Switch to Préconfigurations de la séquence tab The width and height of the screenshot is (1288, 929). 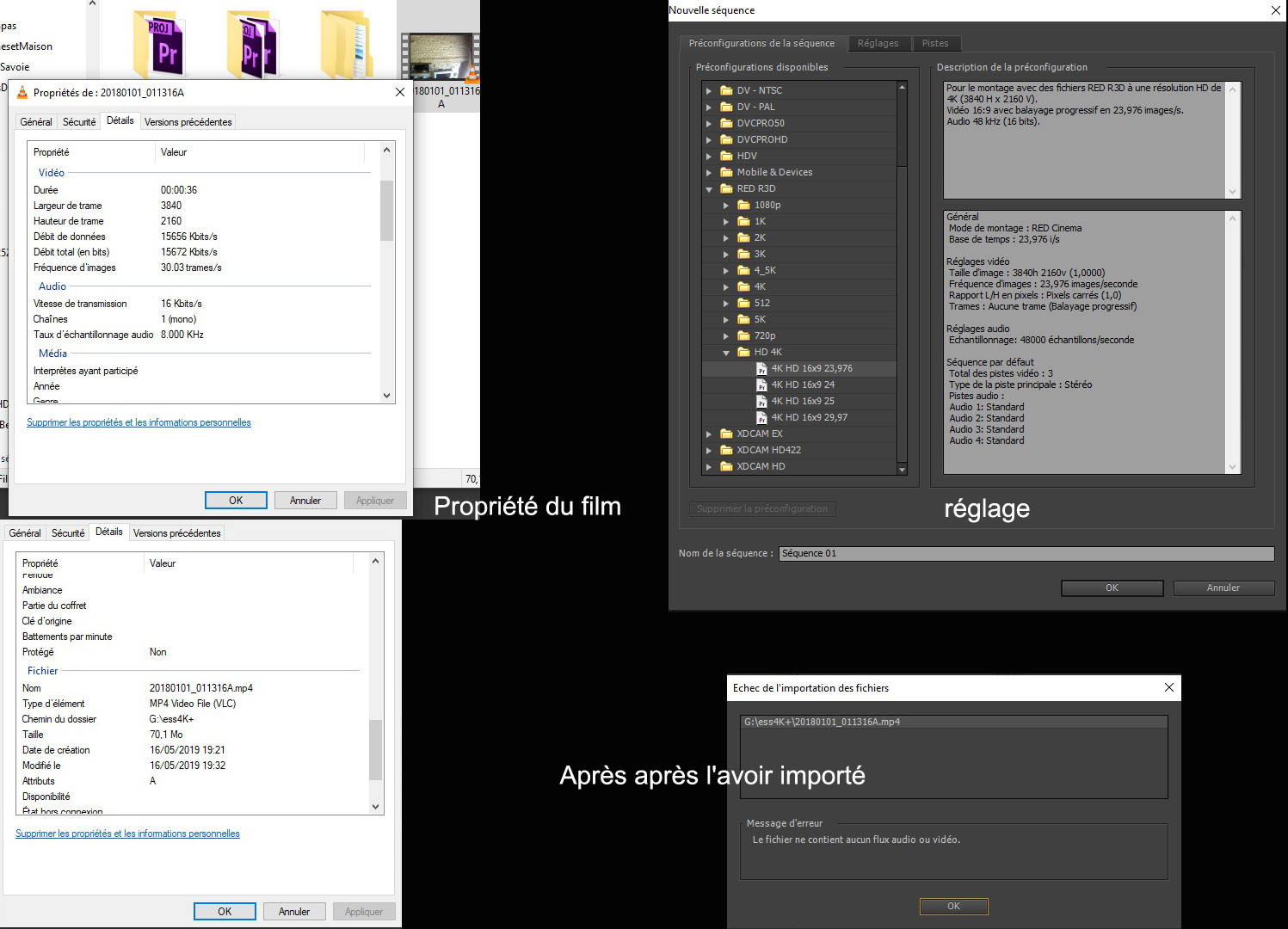click(x=761, y=43)
